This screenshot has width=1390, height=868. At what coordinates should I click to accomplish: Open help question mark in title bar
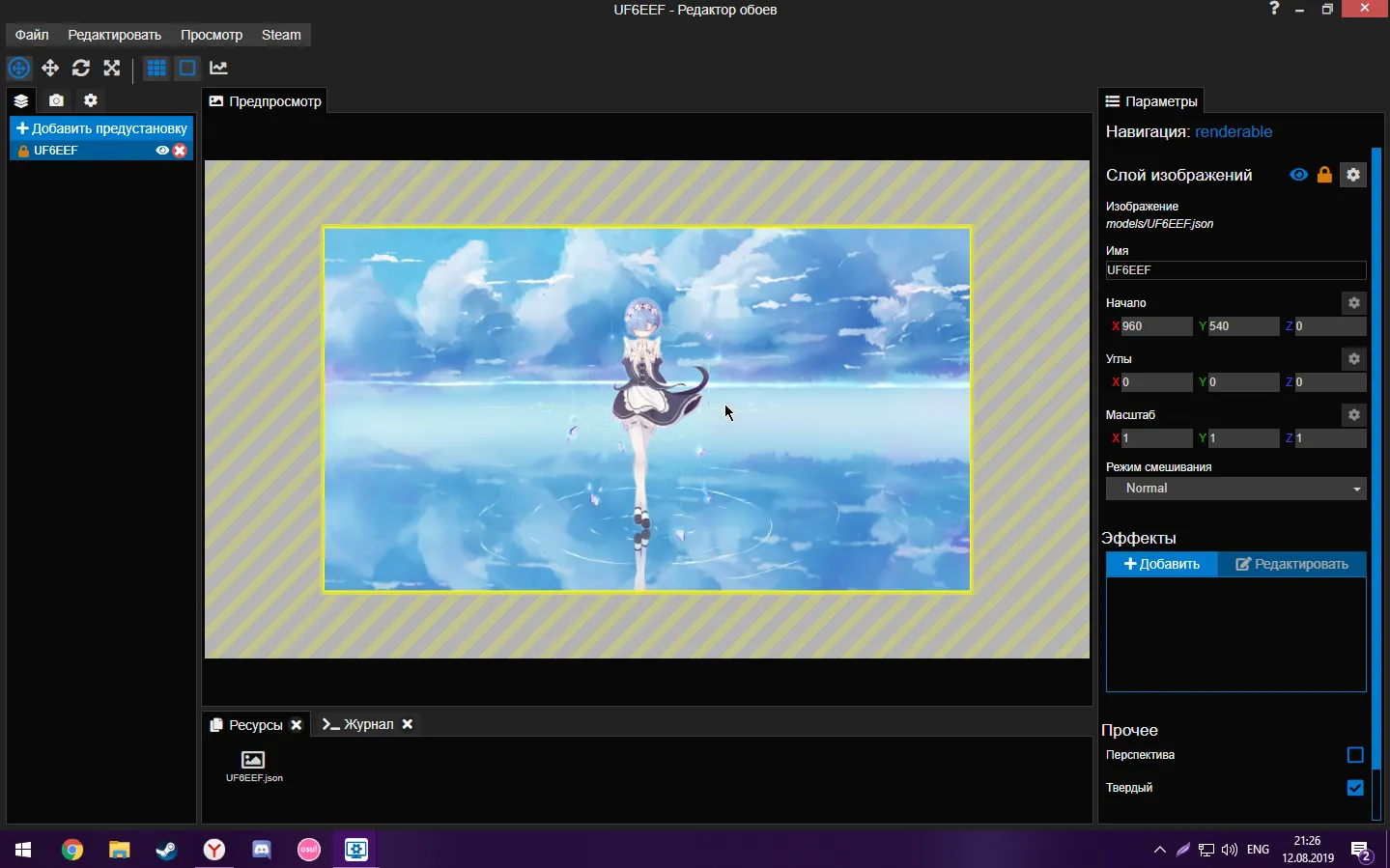coord(1274,9)
